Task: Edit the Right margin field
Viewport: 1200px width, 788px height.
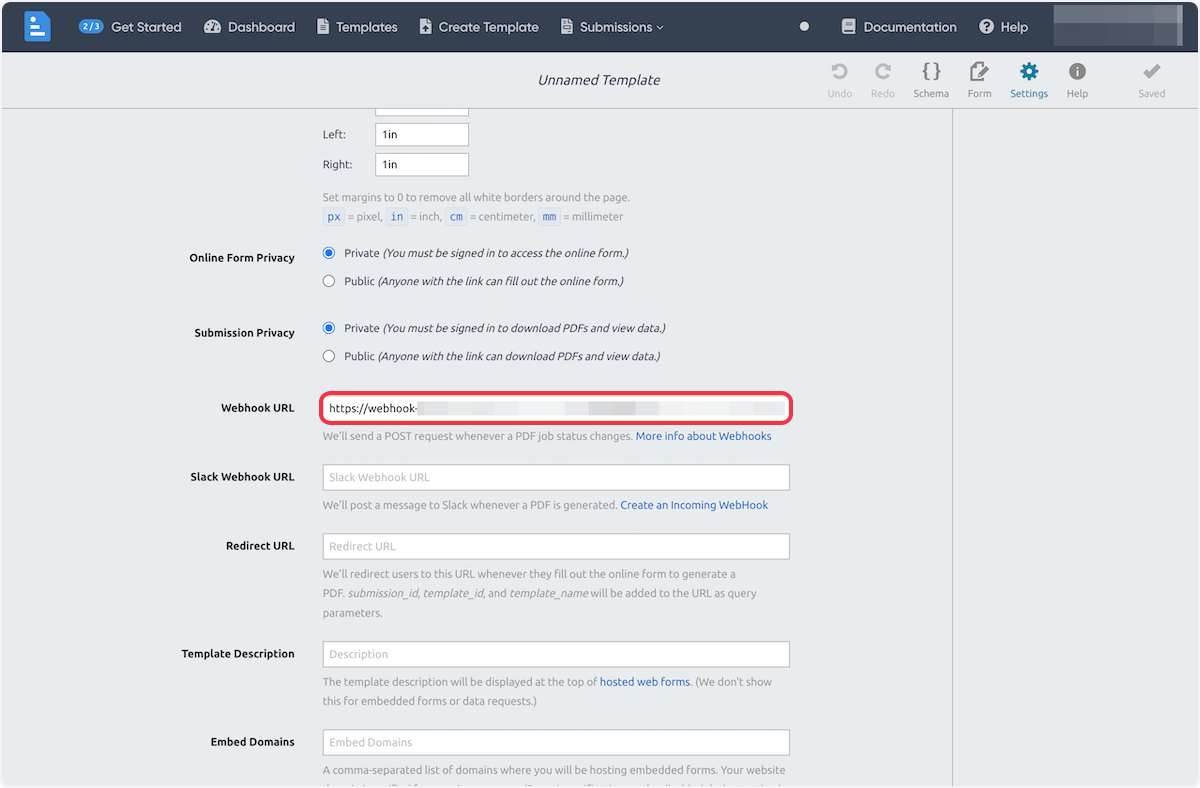Action: (422, 164)
